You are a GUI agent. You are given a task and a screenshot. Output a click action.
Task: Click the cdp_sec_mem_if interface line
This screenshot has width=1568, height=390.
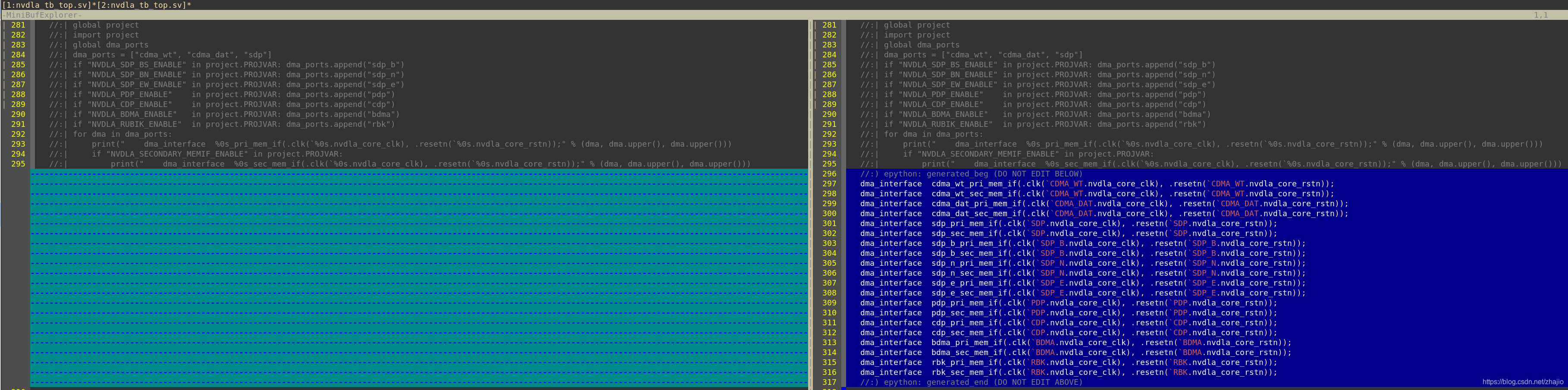[x=1069, y=333]
